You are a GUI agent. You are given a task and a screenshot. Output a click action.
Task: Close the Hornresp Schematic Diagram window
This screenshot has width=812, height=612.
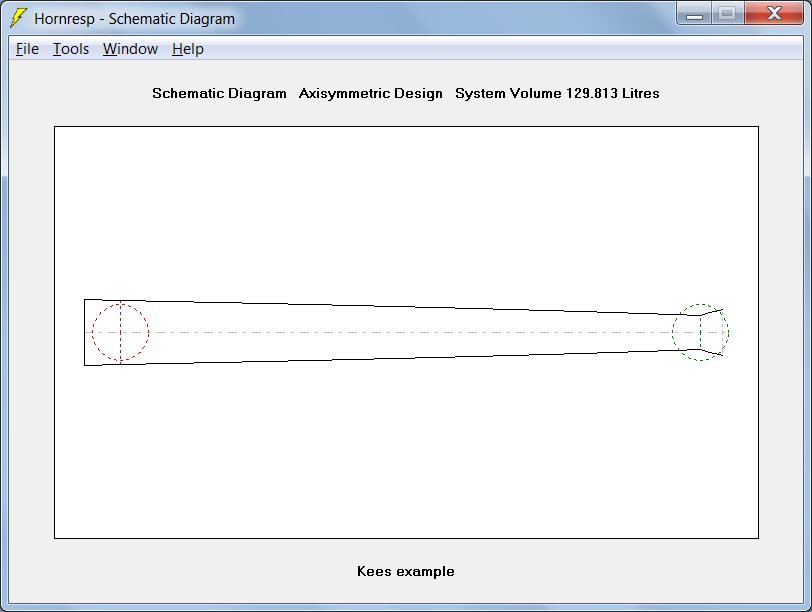(774, 13)
